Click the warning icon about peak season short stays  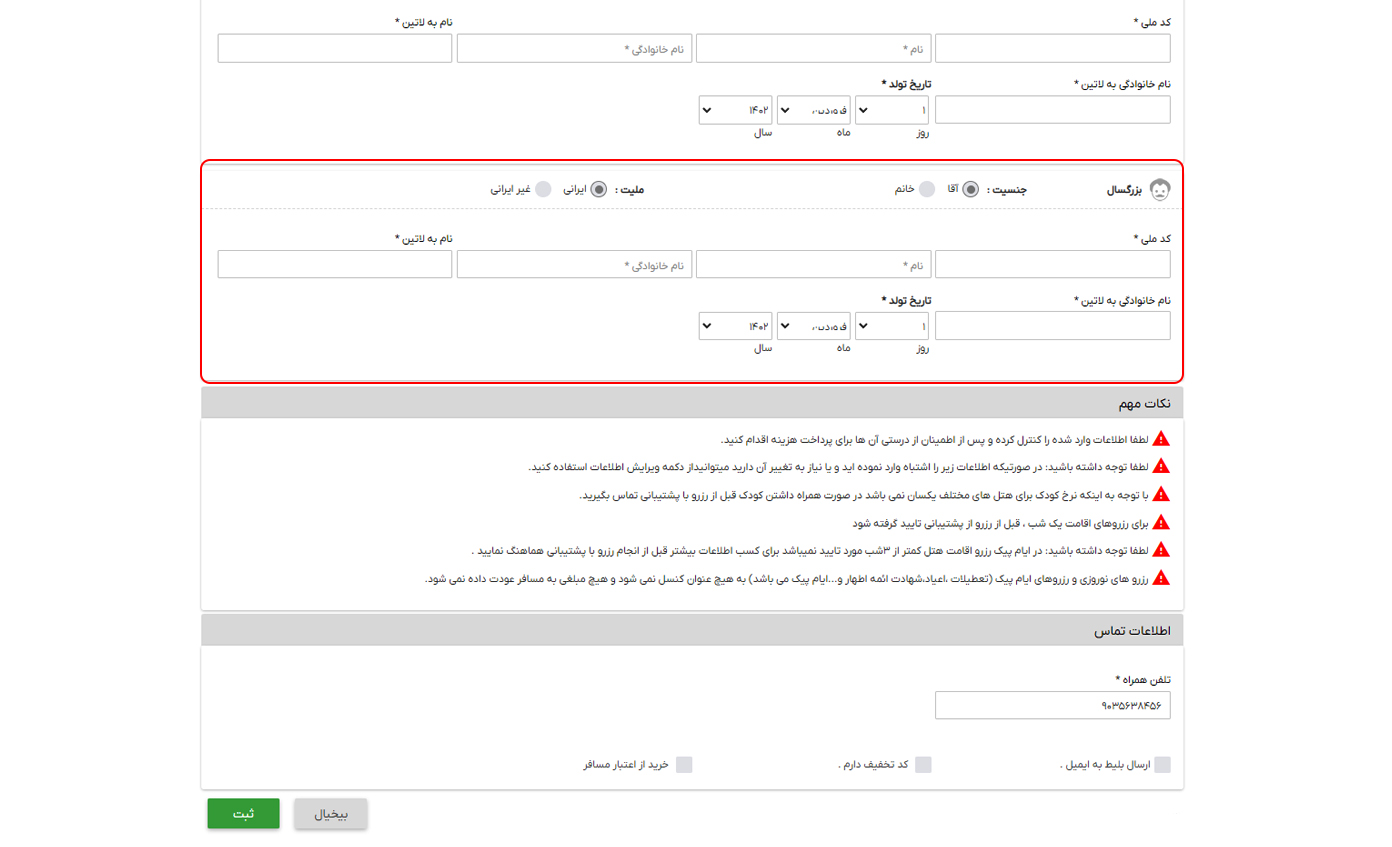click(1161, 549)
